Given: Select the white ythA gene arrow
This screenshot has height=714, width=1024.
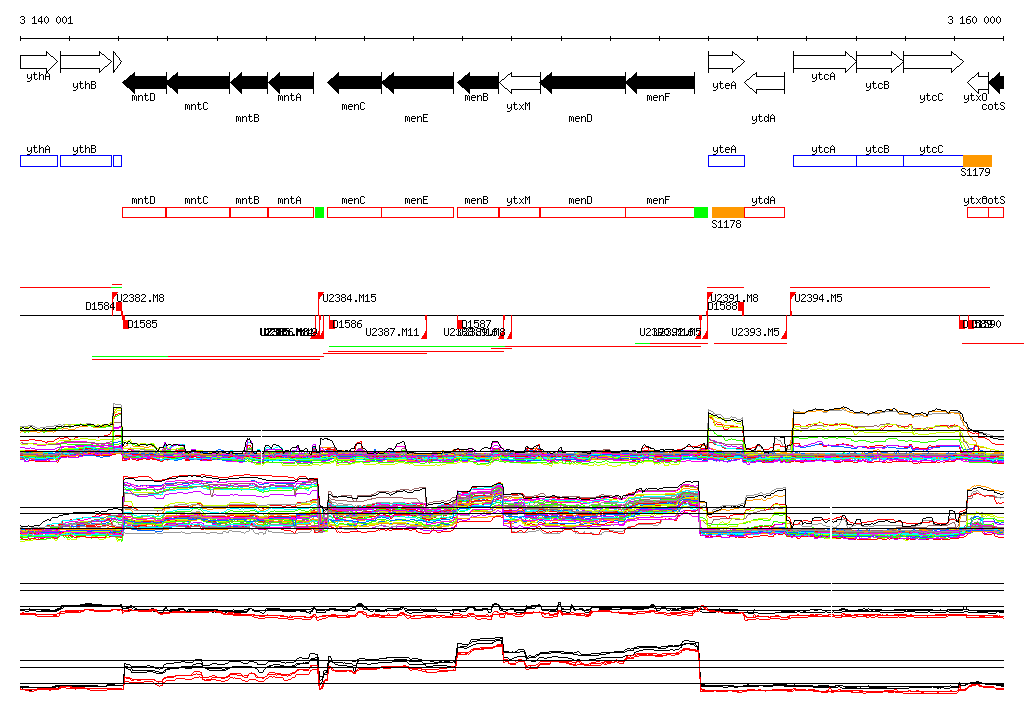Looking at the screenshot, I should (39, 62).
